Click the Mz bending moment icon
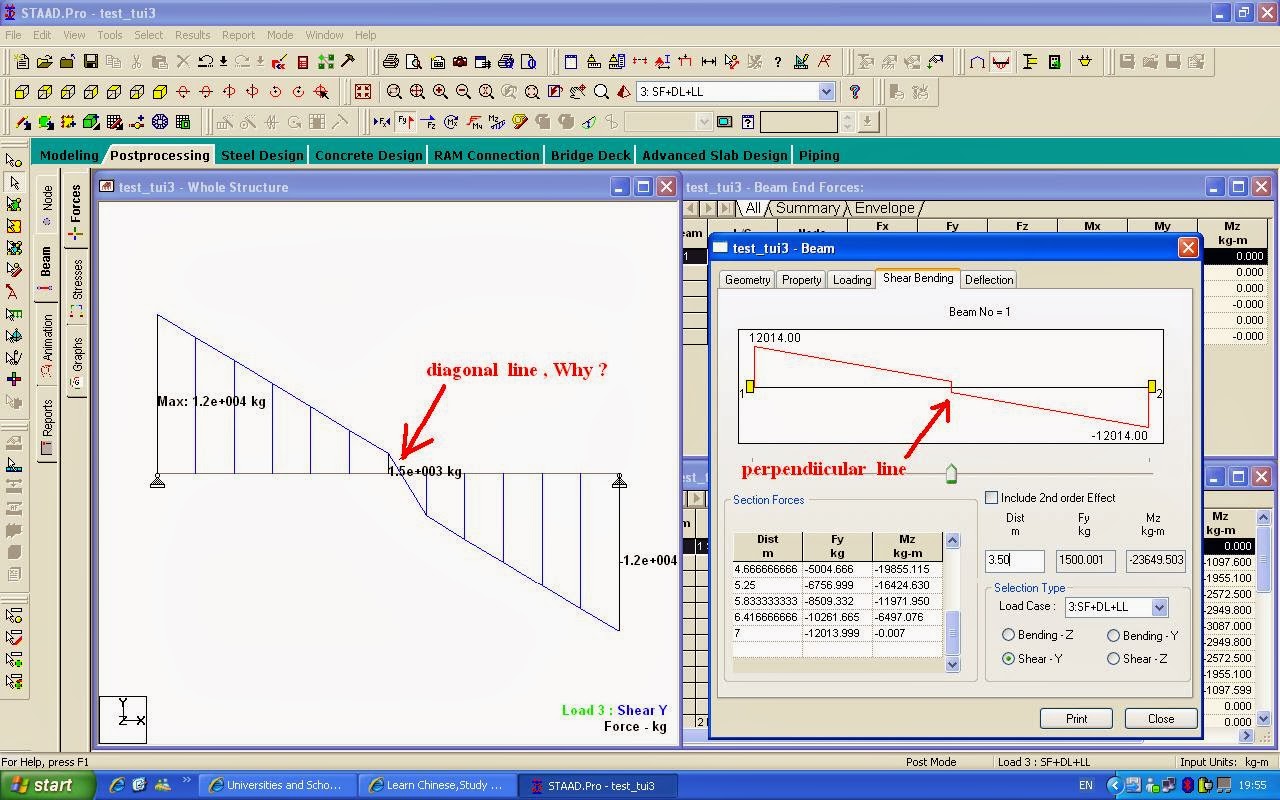This screenshot has width=1280, height=800. [x=497, y=122]
